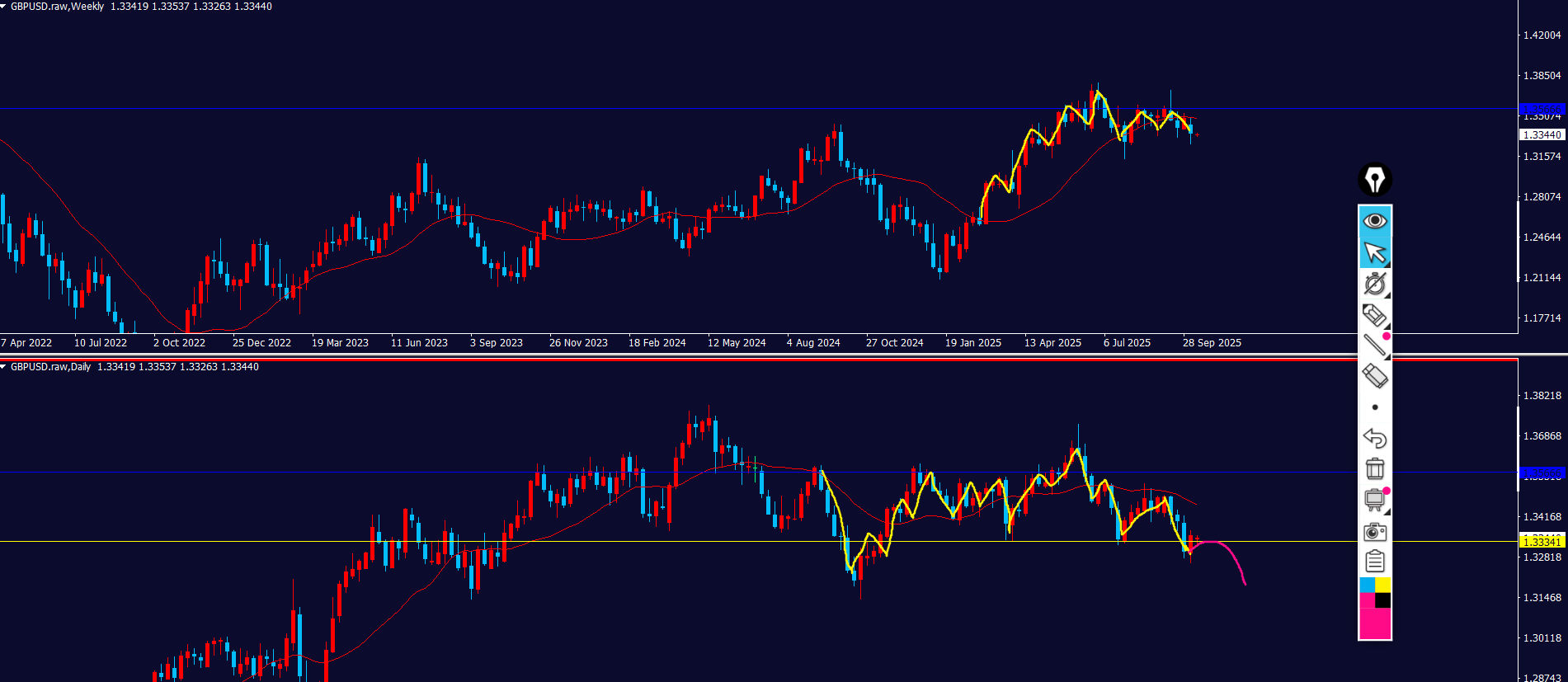Take a screenshot with the camera icon
Viewport: 1568px width, 682px height.
1374,532
